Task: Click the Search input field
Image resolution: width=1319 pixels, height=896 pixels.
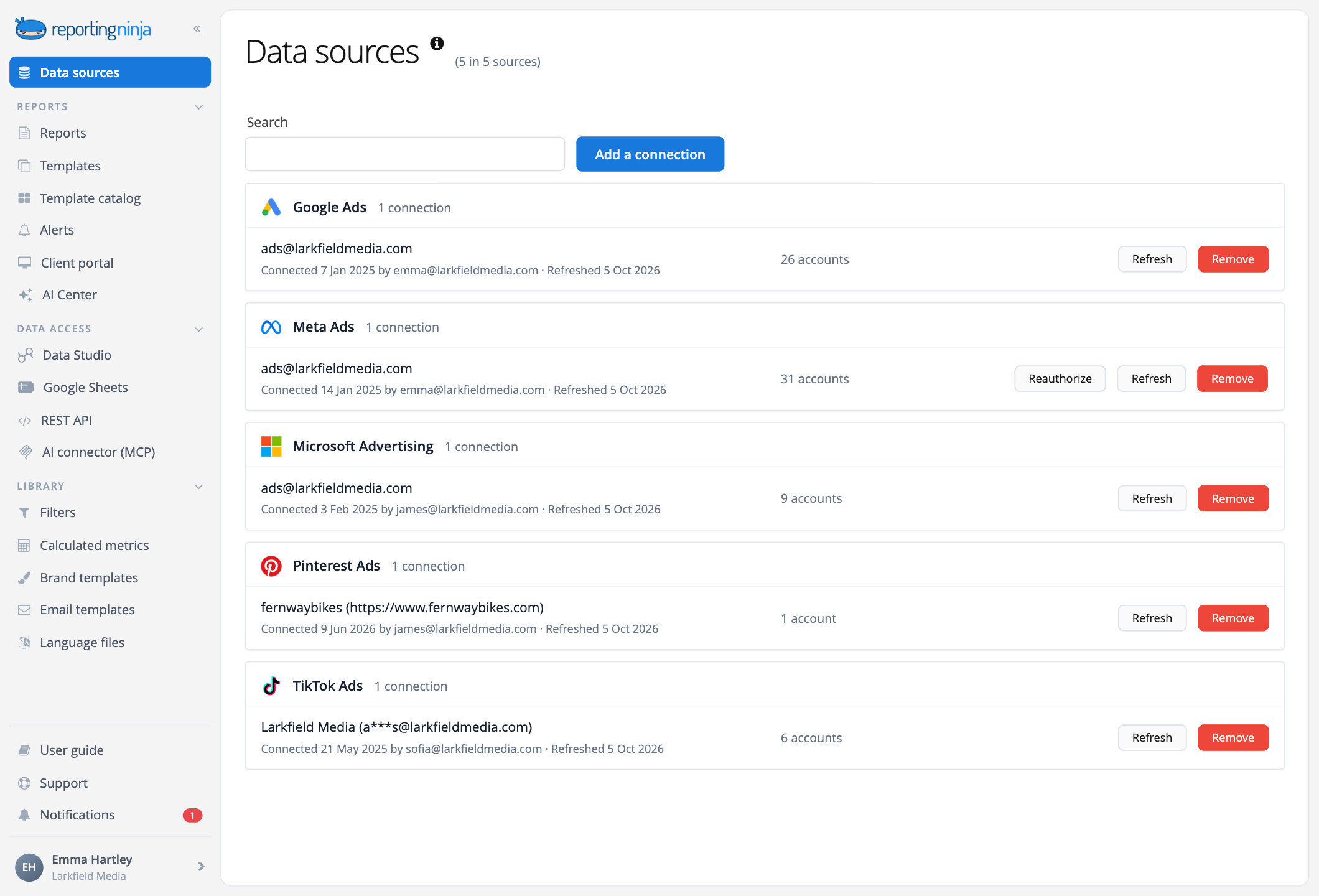Action: (405, 154)
